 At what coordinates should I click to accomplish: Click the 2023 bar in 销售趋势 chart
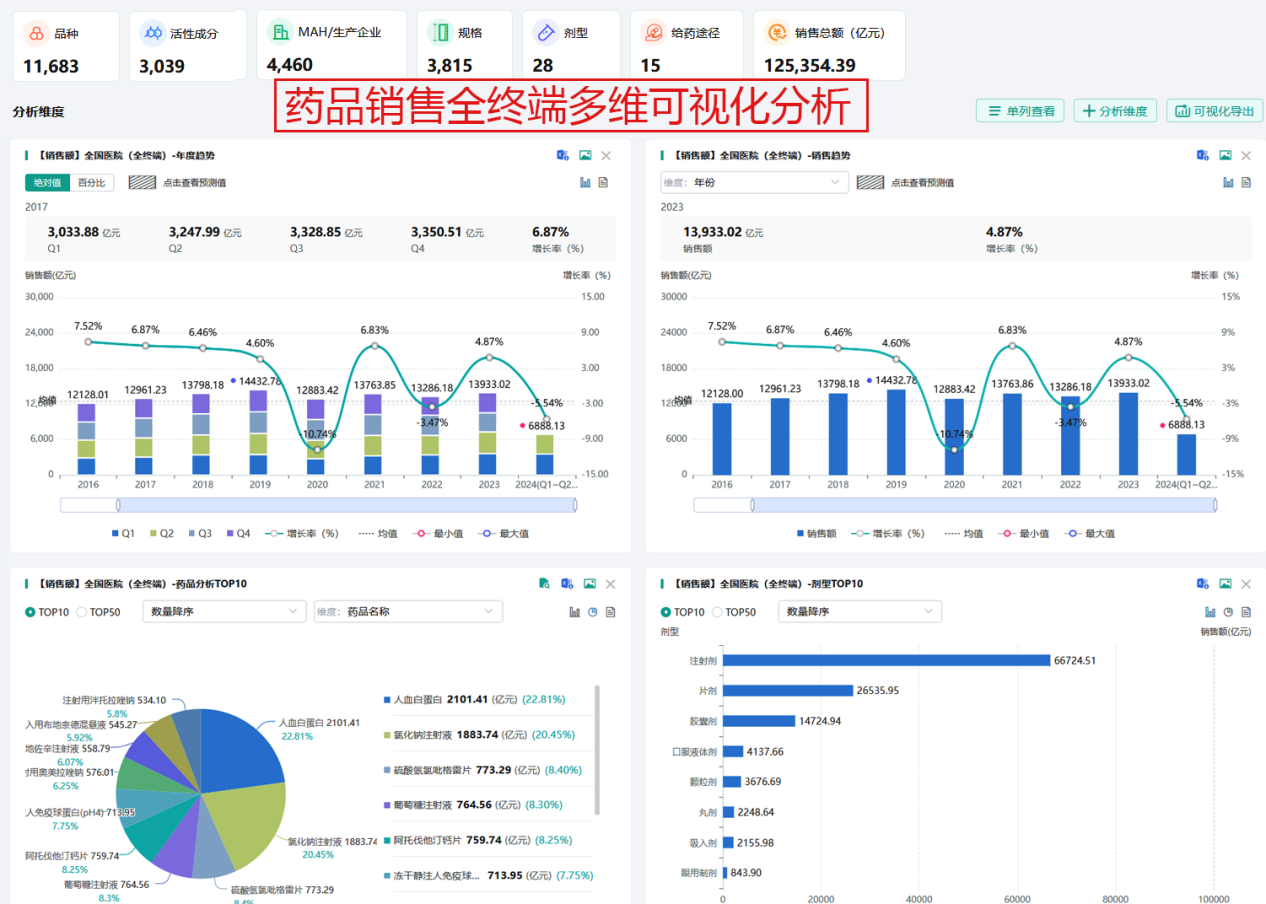click(x=1128, y=433)
